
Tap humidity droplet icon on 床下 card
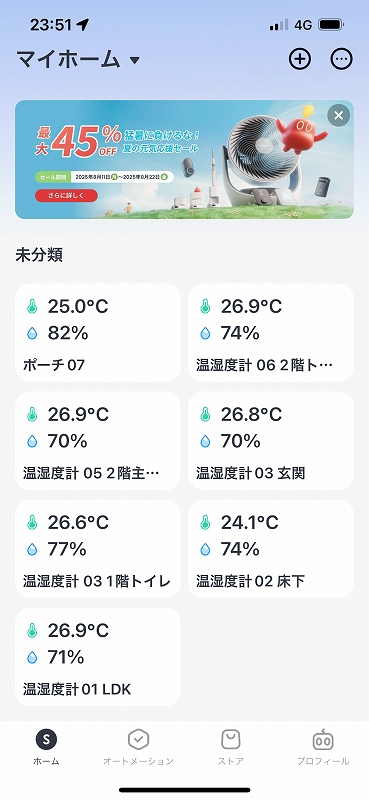point(205,549)
